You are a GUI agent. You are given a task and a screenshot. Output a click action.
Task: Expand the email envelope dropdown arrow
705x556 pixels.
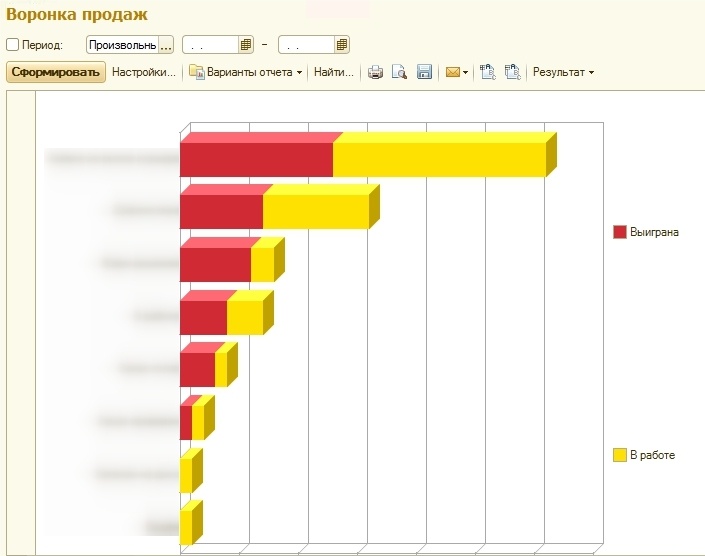(x=465, y=72)
